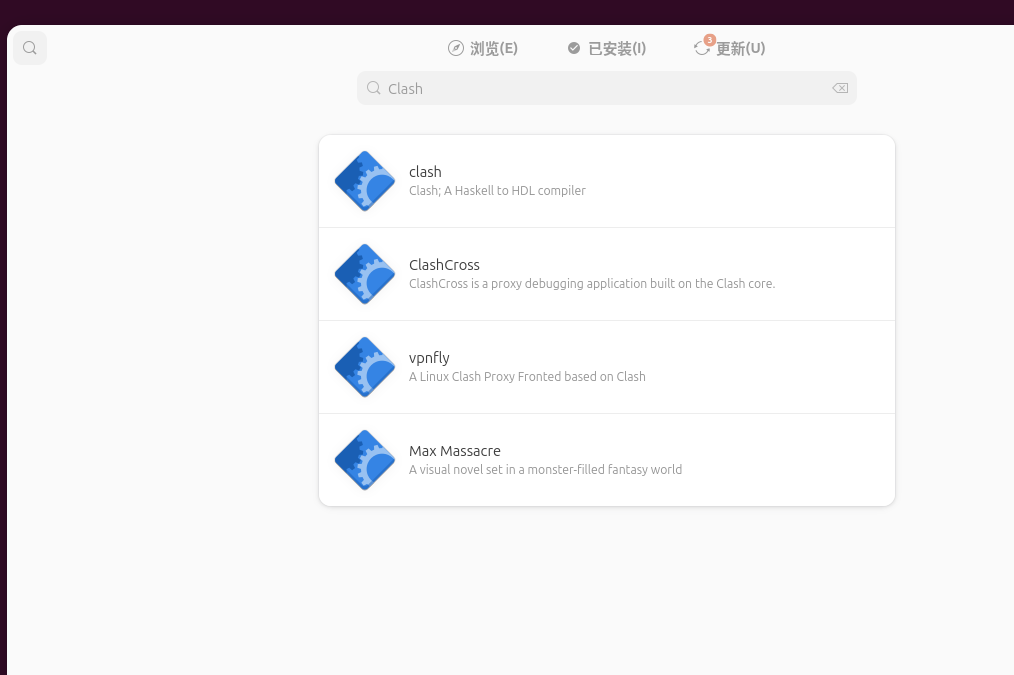
Task: Select the Max Massacre result title
Action: point(455,451)
